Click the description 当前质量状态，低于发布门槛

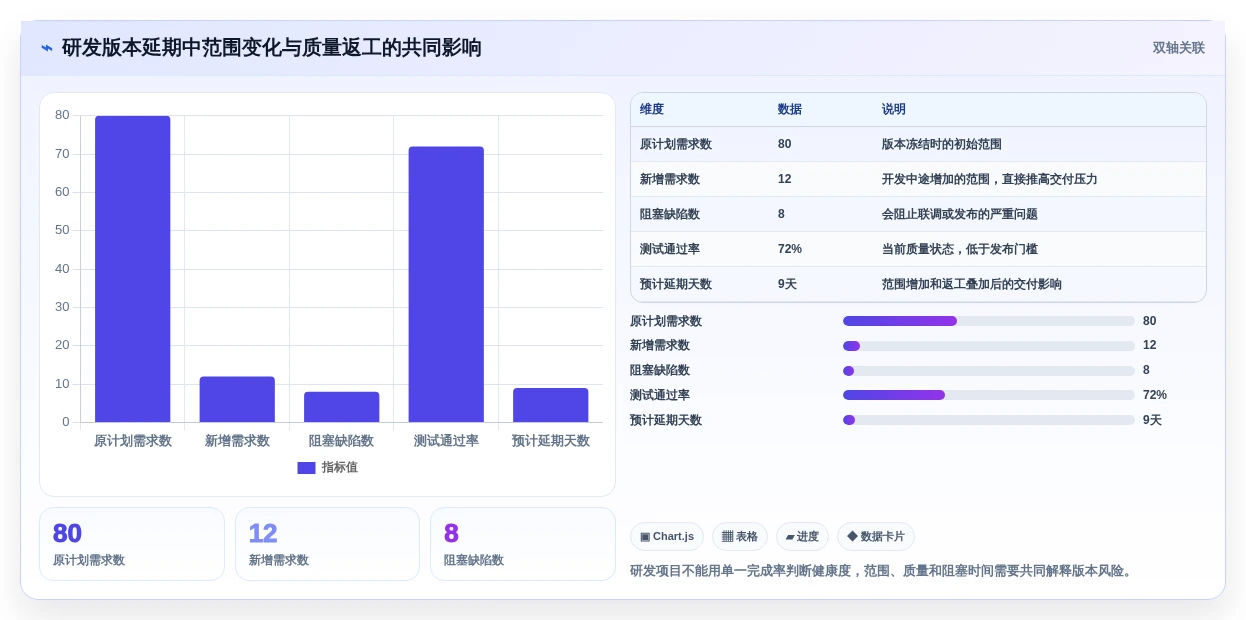(960, 249)
